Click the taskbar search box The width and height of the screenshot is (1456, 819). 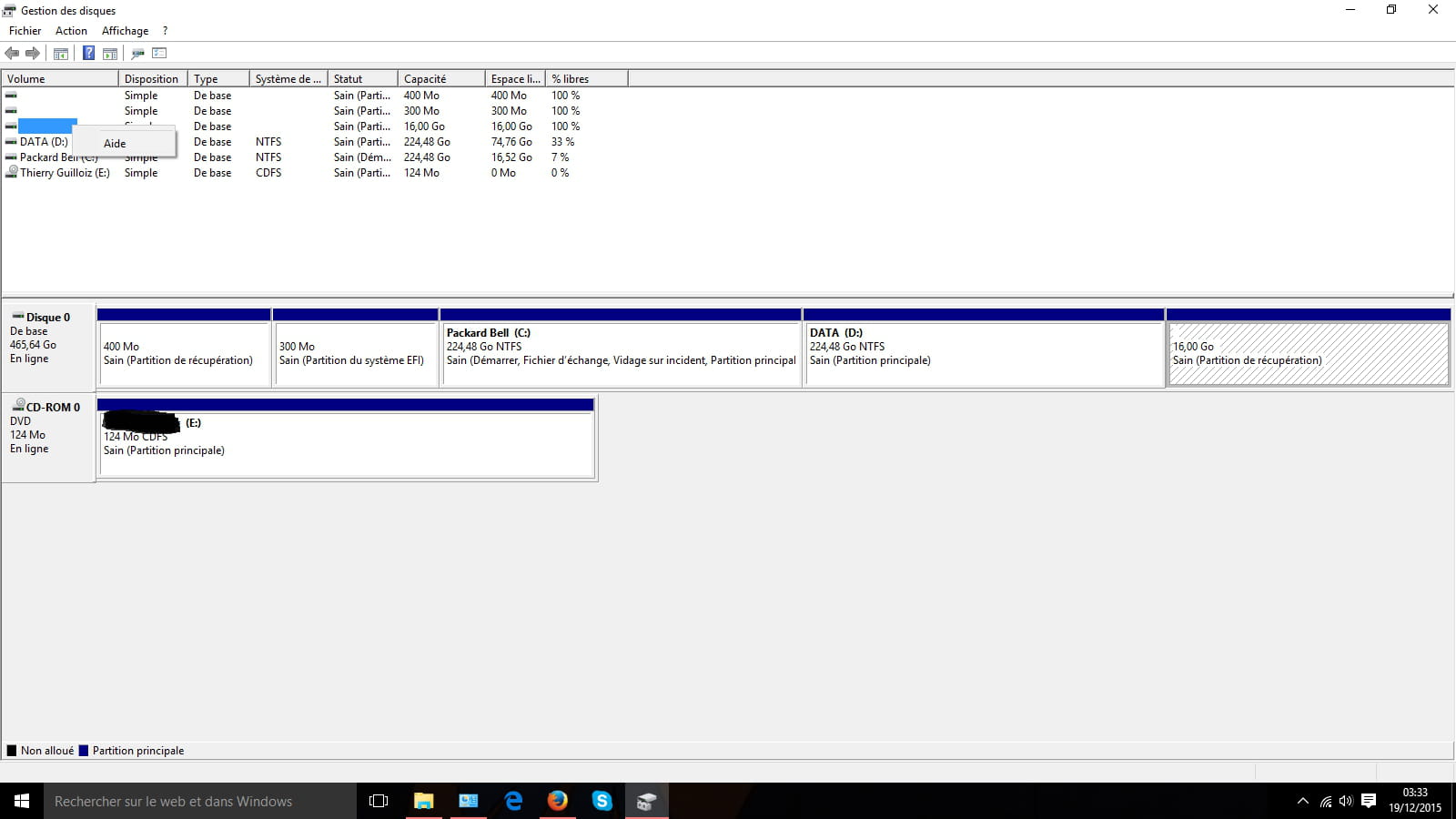tap(200, 801)
